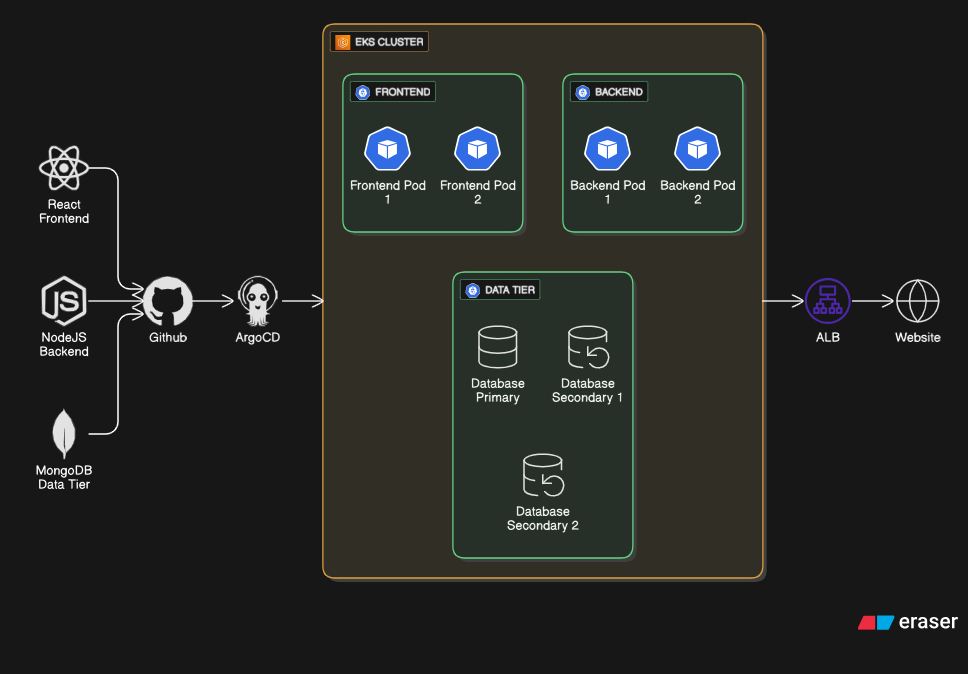968x674 pixels.
Task: Click the ArgoCD text label
Action: click(x=257, y=338)
